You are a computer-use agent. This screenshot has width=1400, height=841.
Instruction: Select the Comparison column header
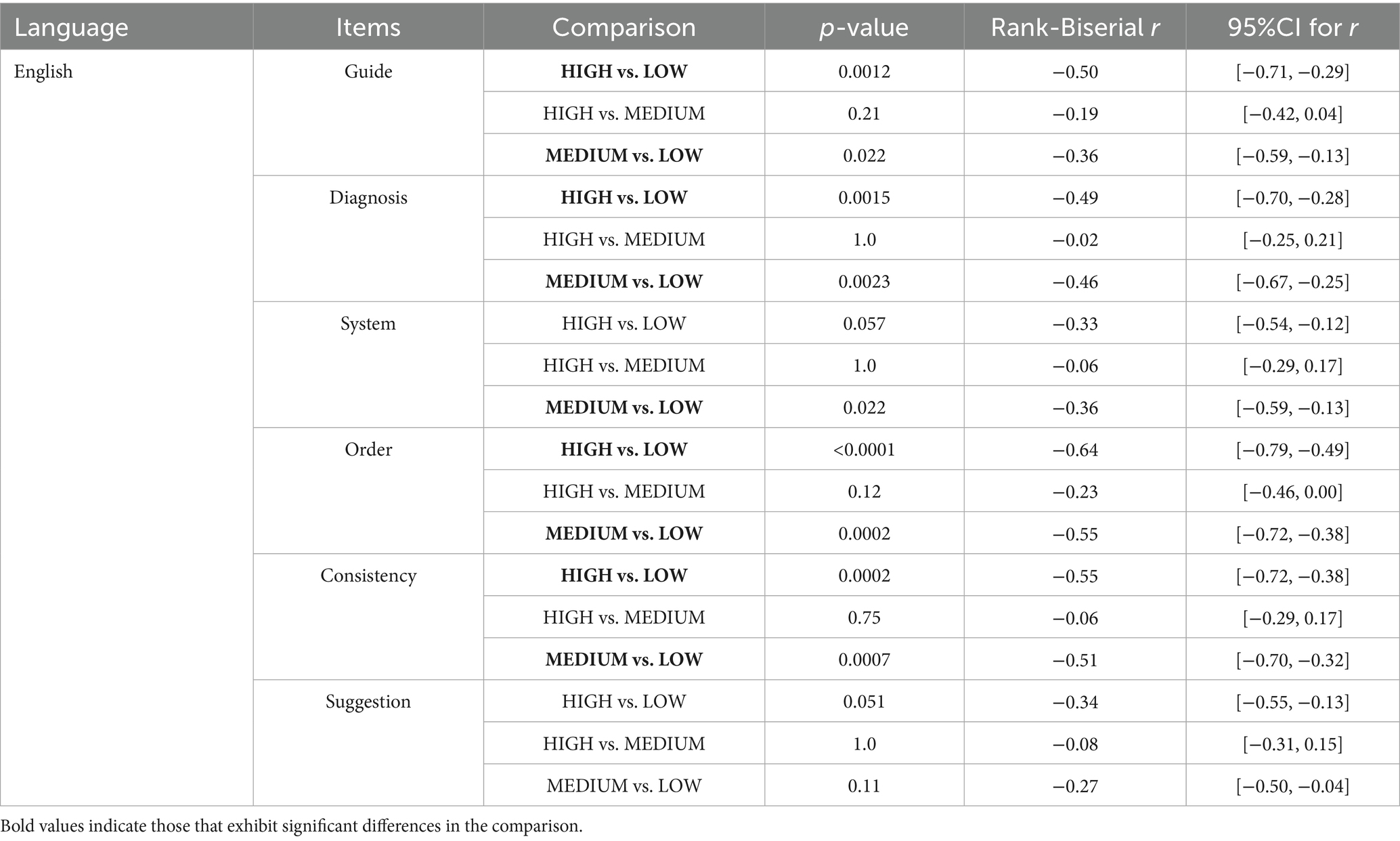click(x=624, y=27)
